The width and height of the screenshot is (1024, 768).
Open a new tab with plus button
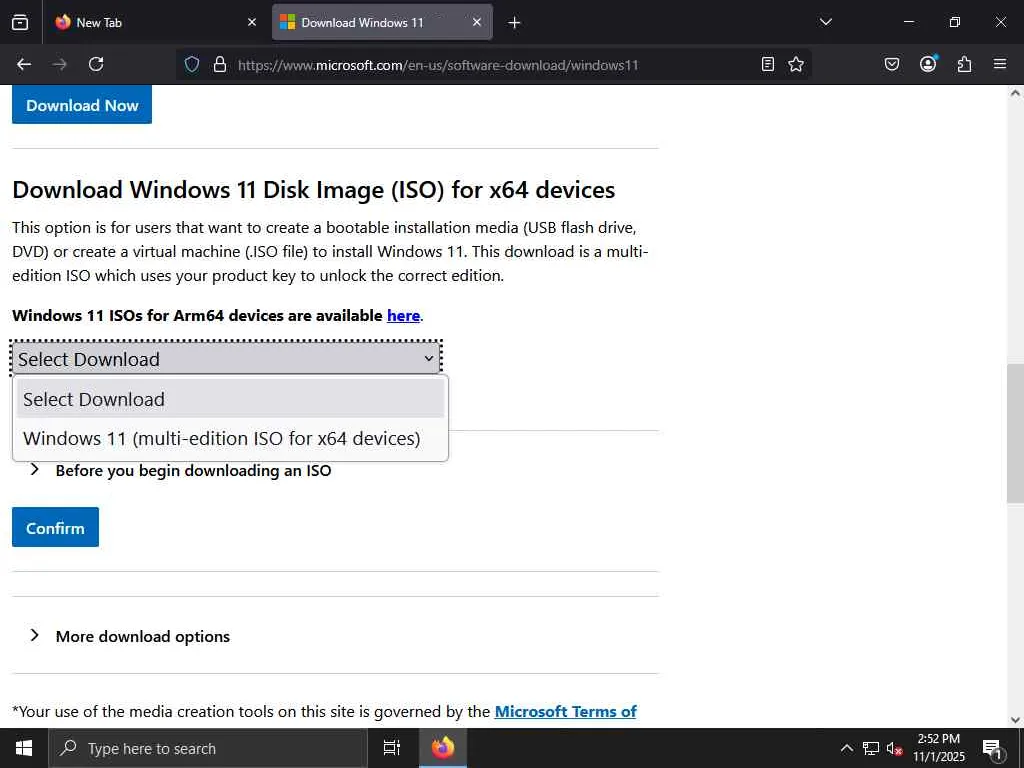click(x=514, y=22)
